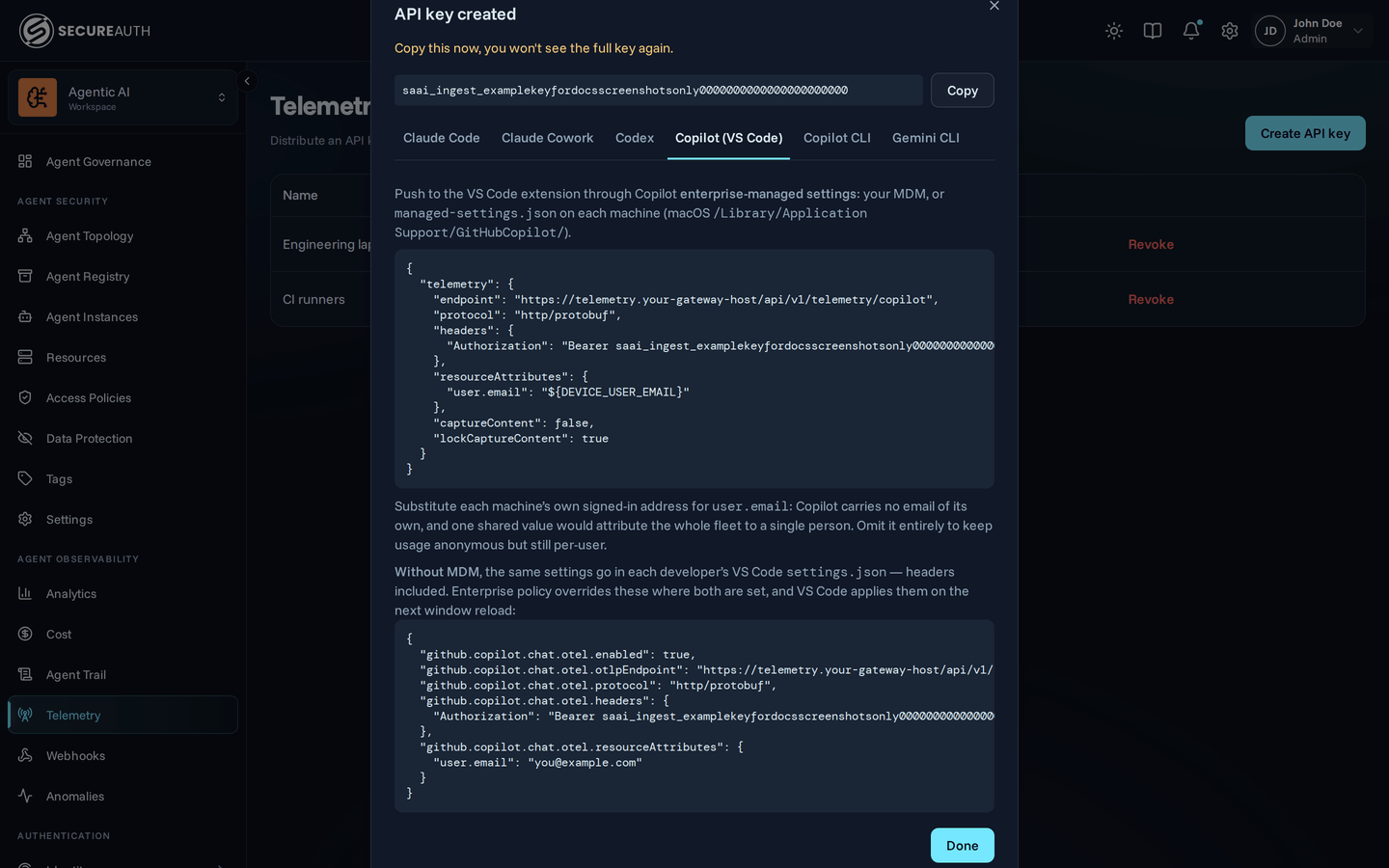1389x868 pixels.
Task: Click the JD user avatar
Action: [1270, 31]
